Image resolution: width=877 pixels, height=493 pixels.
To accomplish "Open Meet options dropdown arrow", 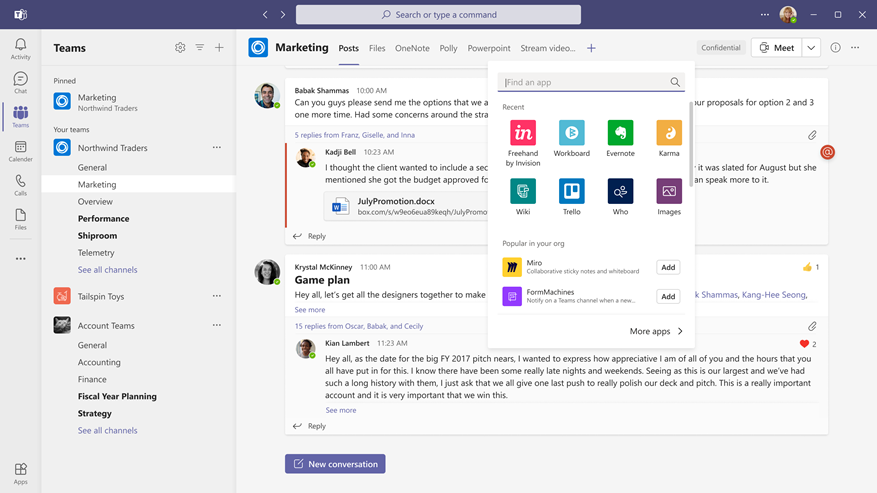I will tap(811, 48).
